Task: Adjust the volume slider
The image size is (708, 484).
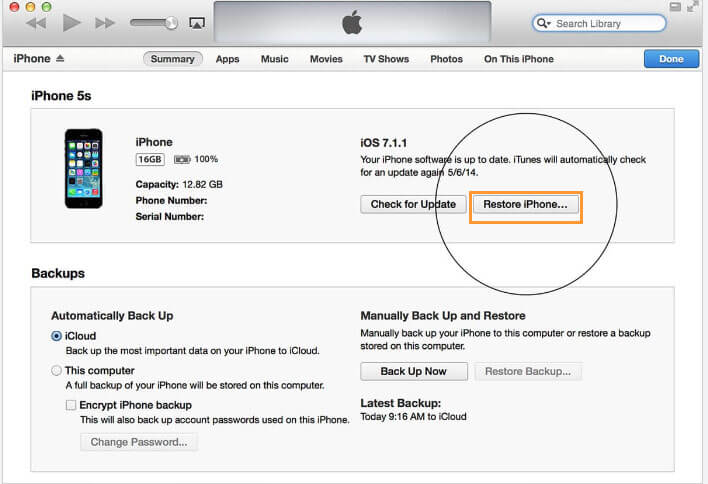Action: (154, 22)
